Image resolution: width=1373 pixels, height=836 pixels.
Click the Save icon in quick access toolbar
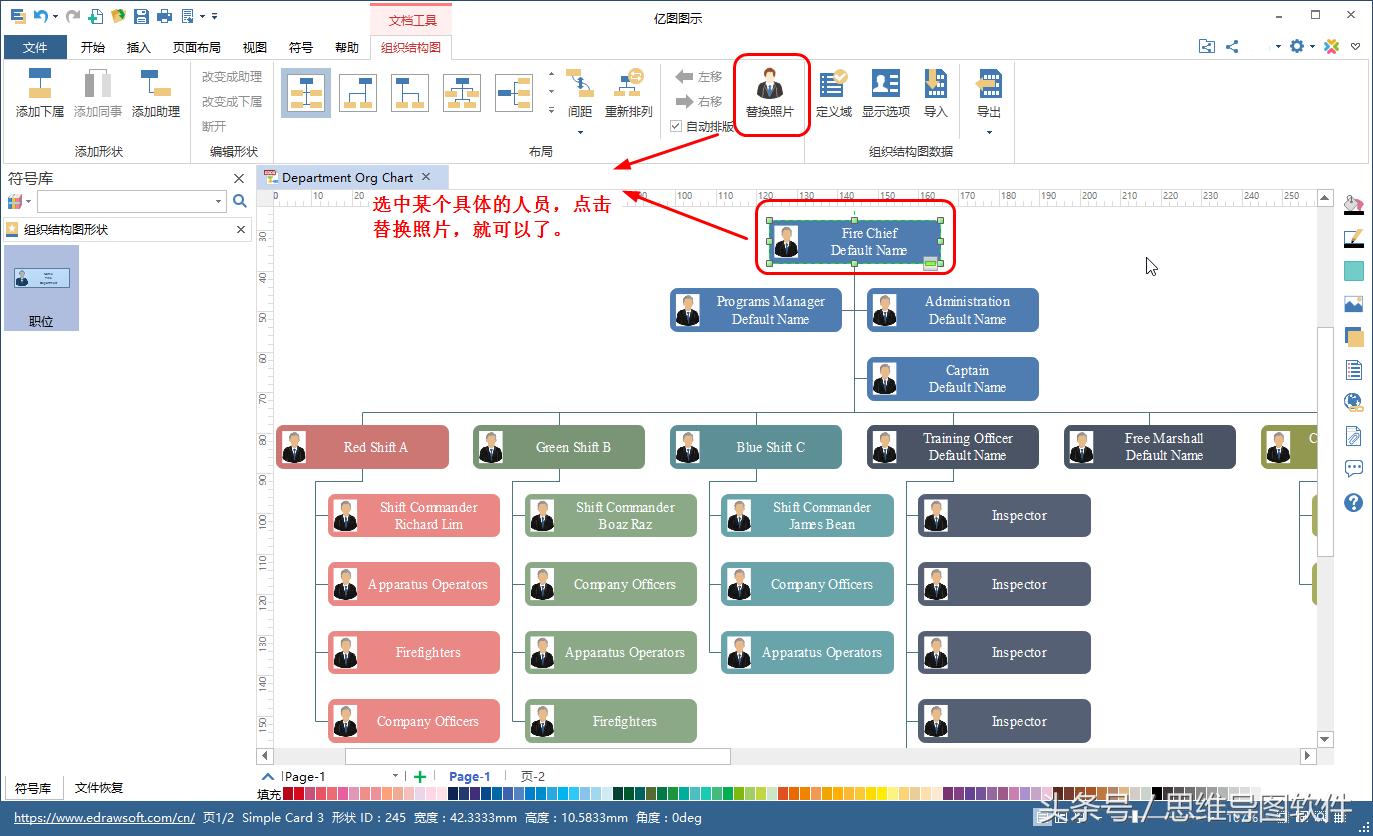(x=141, y=15)
